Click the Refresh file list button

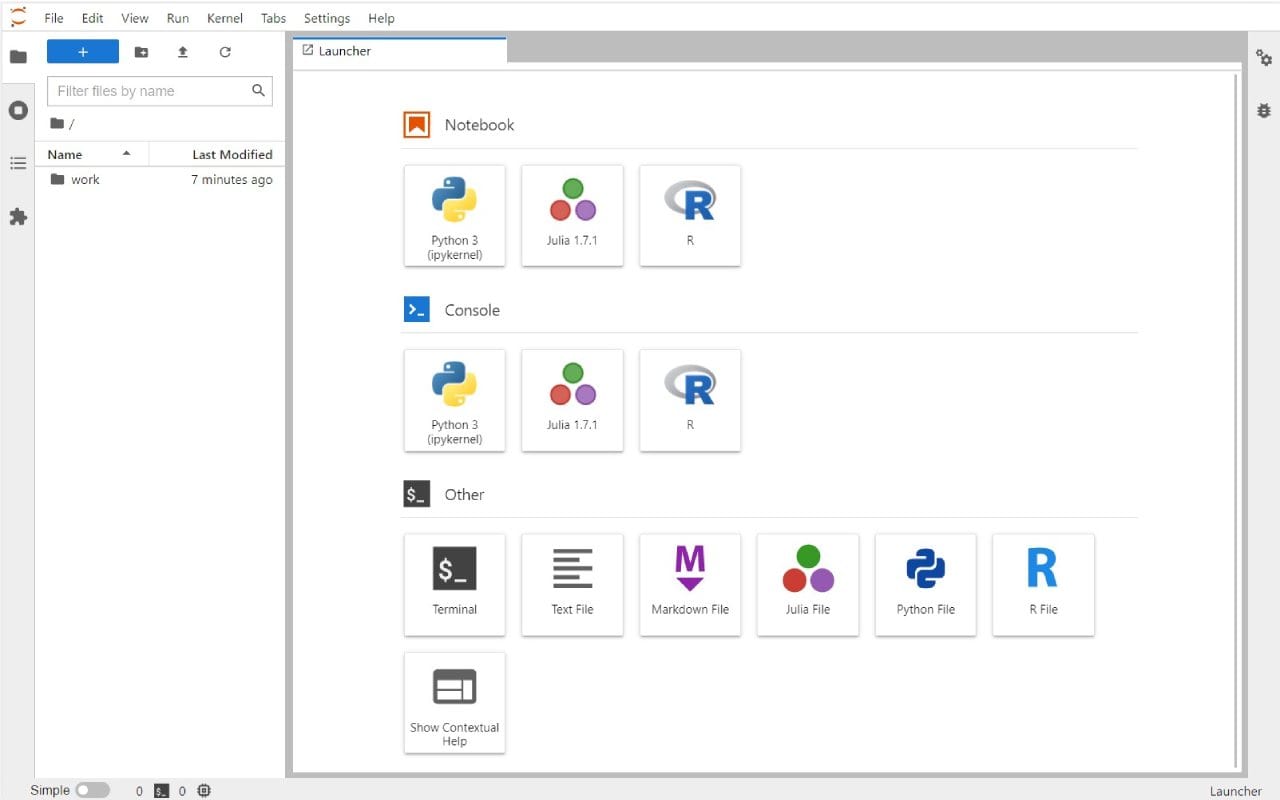(x=224, y=51)
